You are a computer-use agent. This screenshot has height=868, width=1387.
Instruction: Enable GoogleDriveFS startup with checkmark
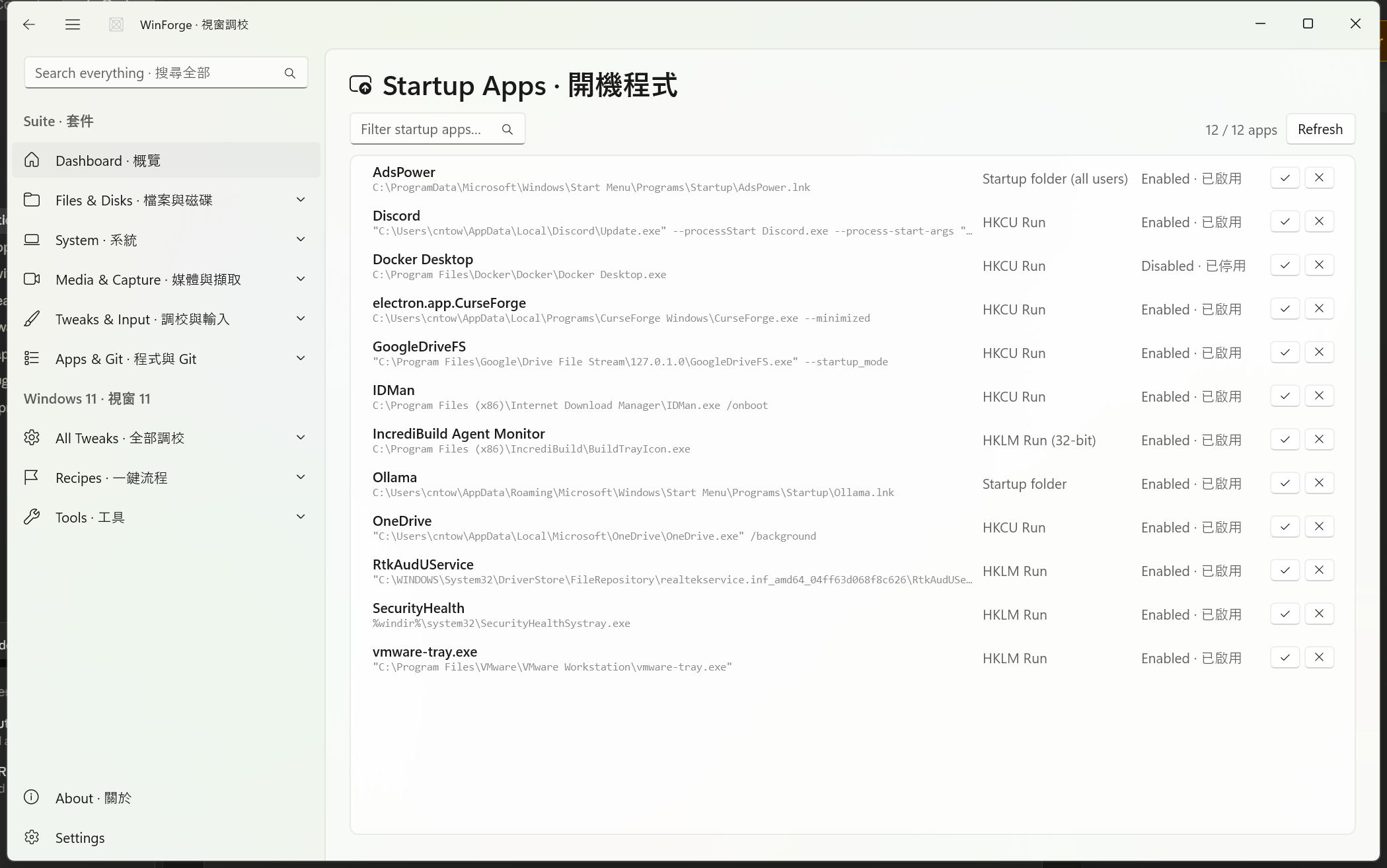(1285, 352)
